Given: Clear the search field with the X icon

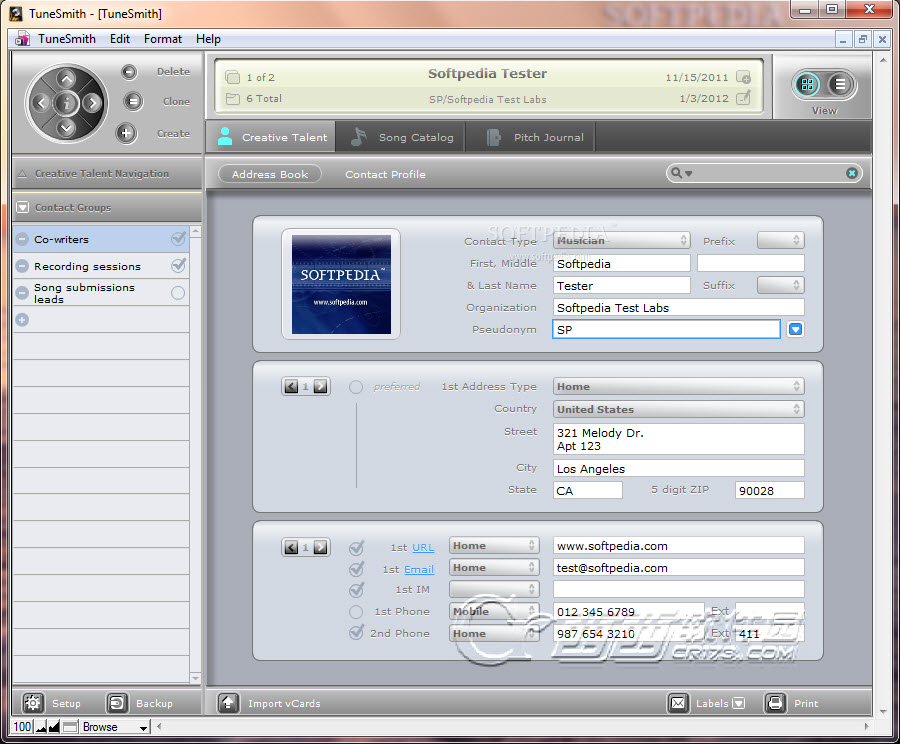Looking at the screenshot, I should click(852, 173).
